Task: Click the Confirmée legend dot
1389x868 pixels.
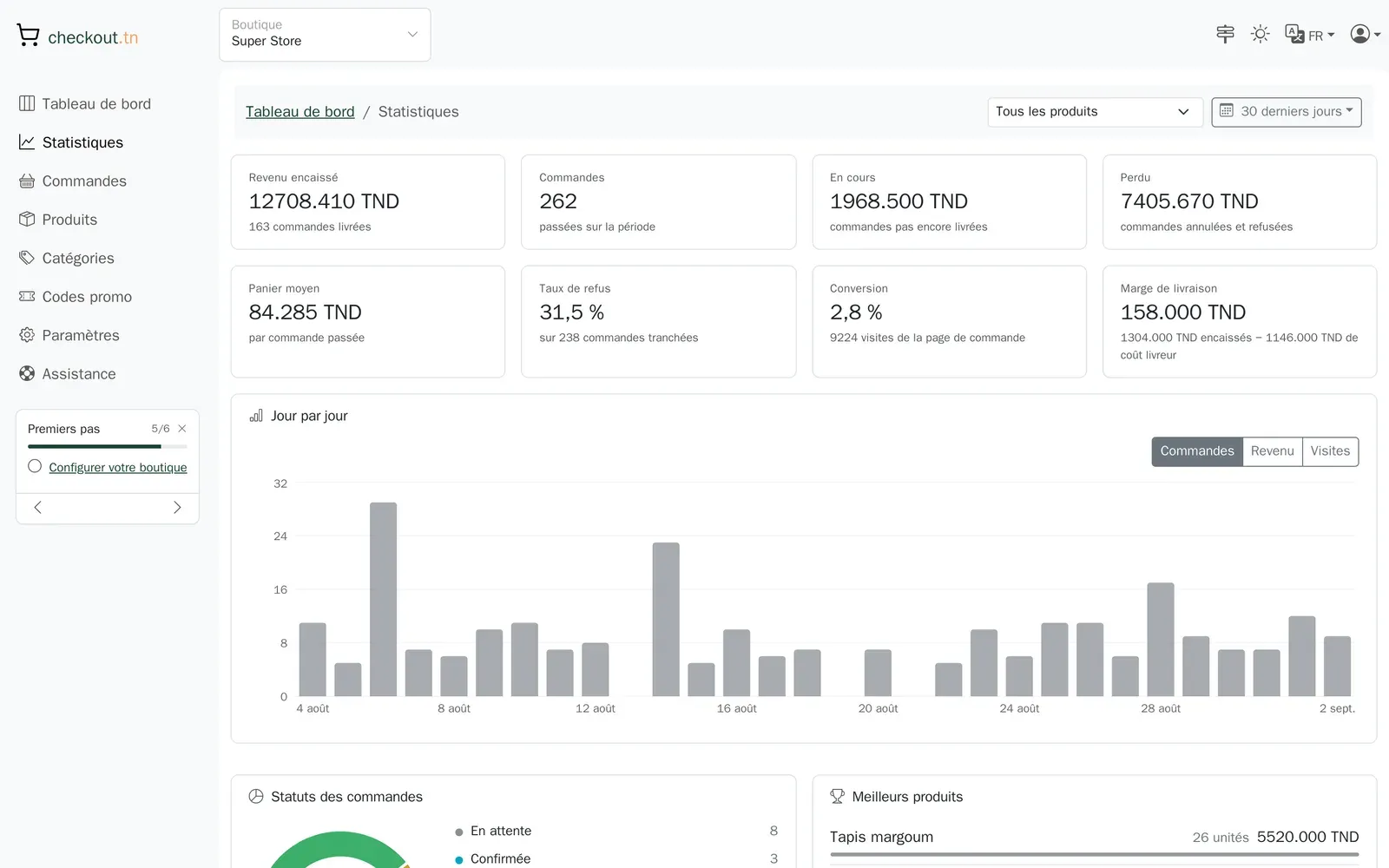Action: (x=459, y=860)
